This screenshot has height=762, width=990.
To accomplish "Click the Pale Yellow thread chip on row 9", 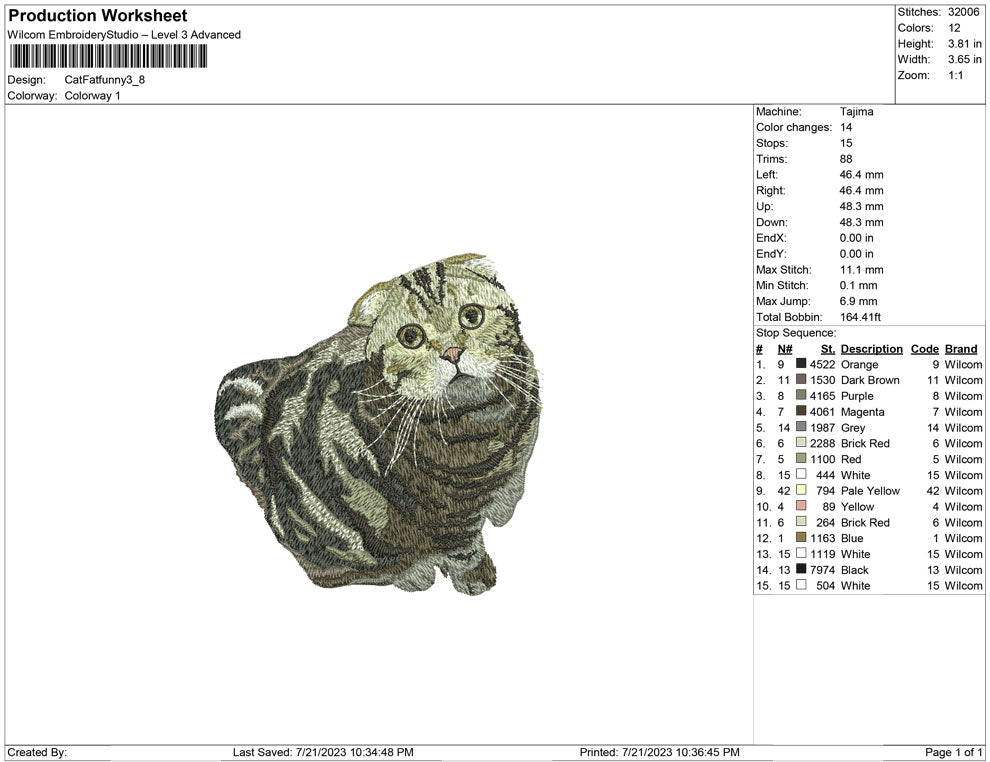I will 800,491.
